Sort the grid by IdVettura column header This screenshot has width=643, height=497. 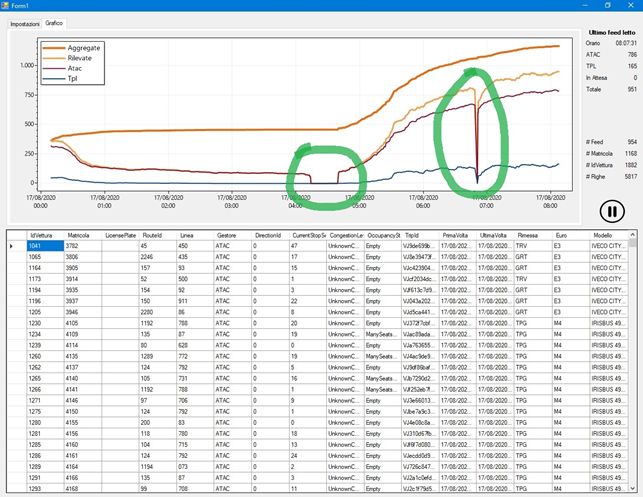tap(45, 234)
